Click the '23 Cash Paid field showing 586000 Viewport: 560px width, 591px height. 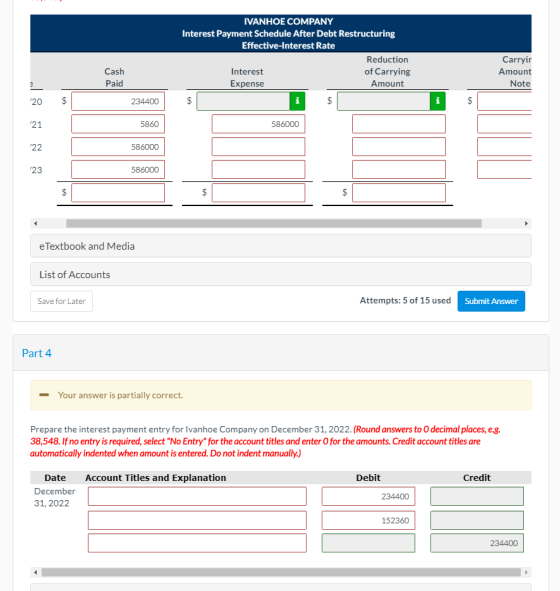click(118, 170)
